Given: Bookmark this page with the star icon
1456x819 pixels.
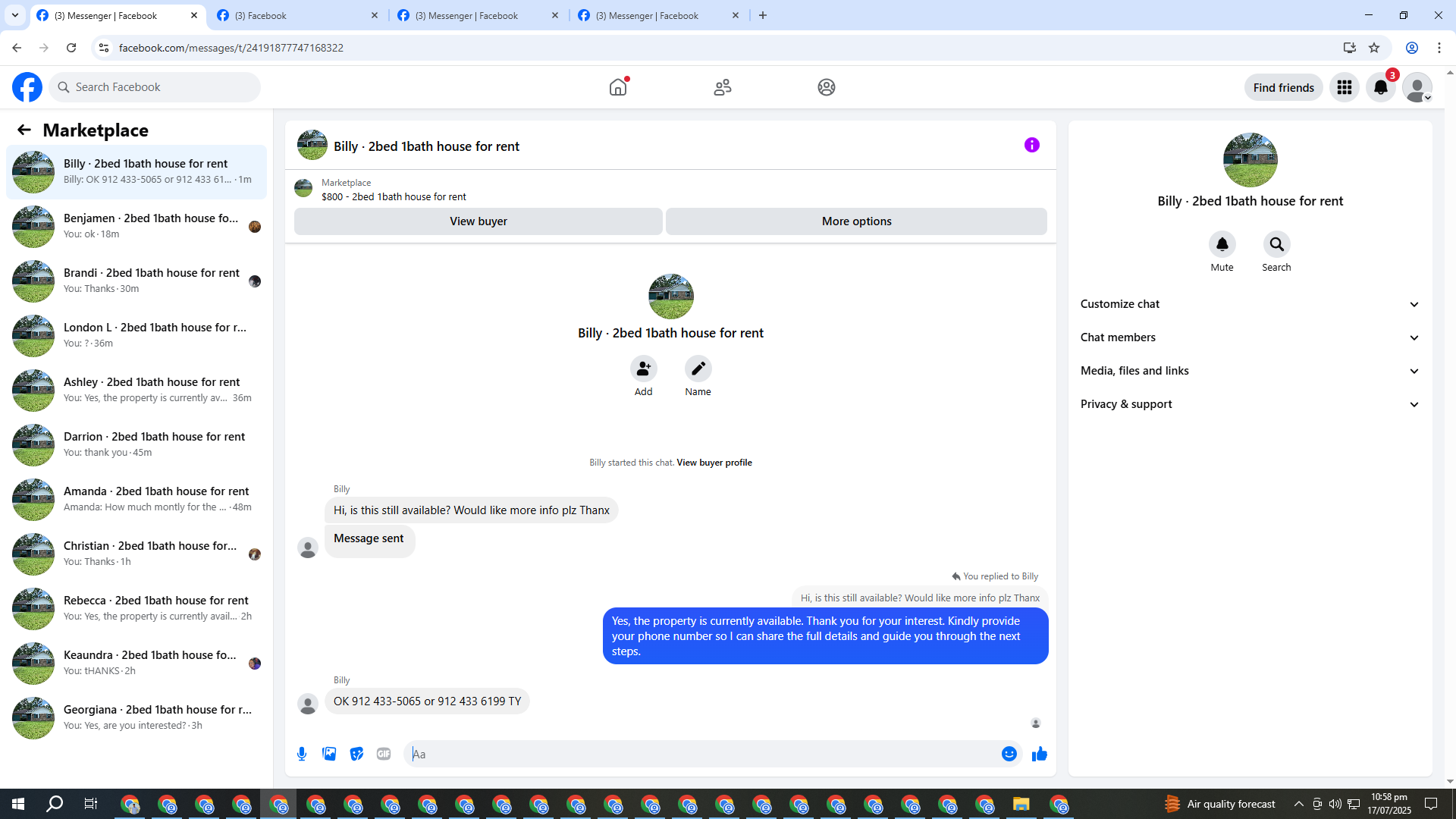Looking at the screenshot, I should (1374, 48).
